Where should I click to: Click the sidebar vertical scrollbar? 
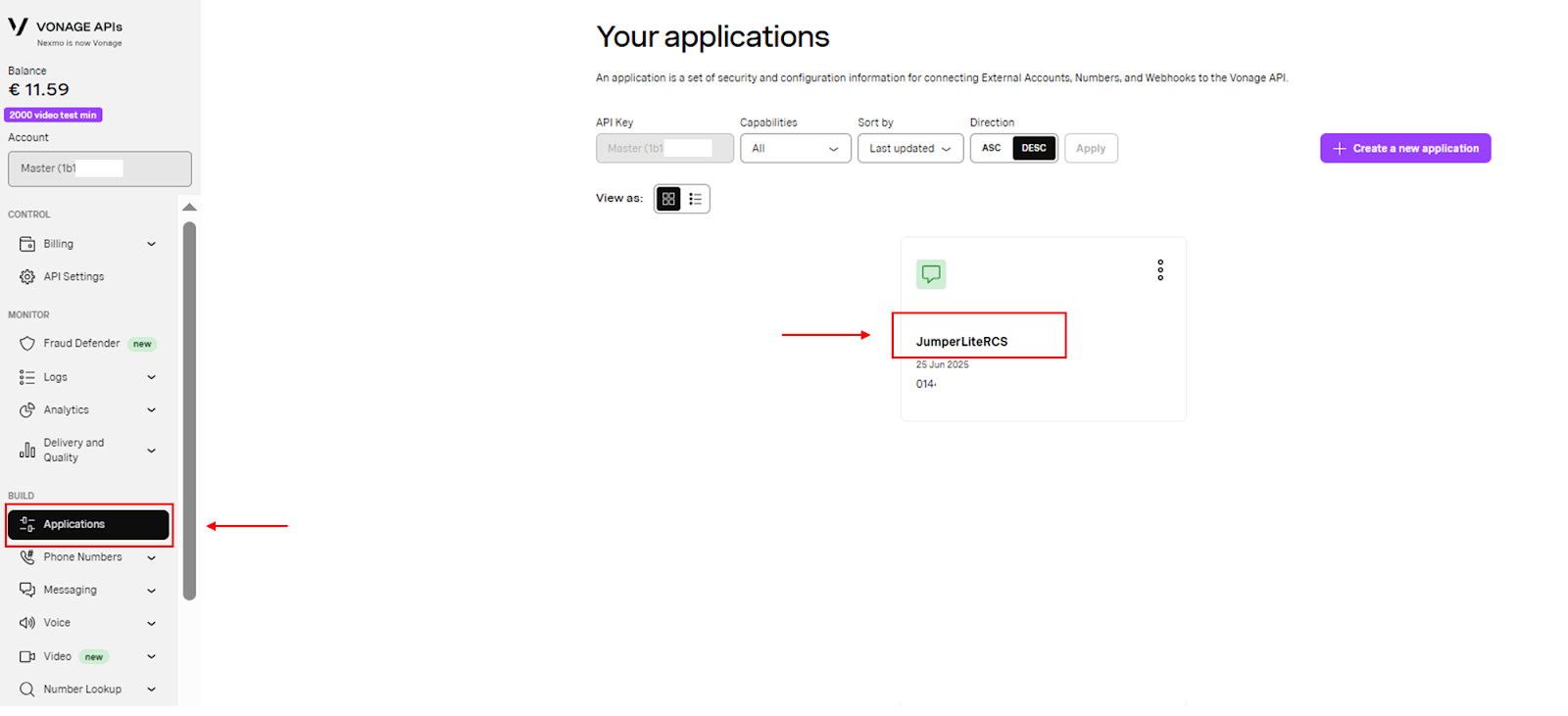pos(189,411)
